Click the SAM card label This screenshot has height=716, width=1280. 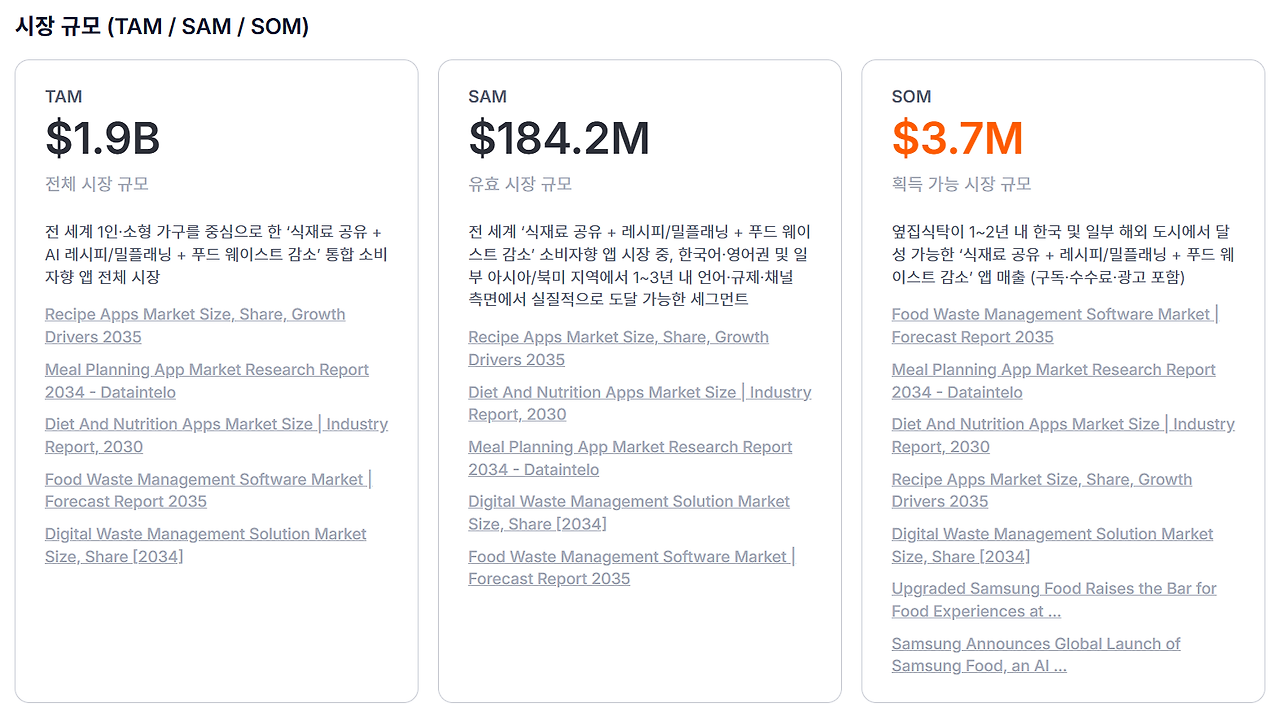488,97
